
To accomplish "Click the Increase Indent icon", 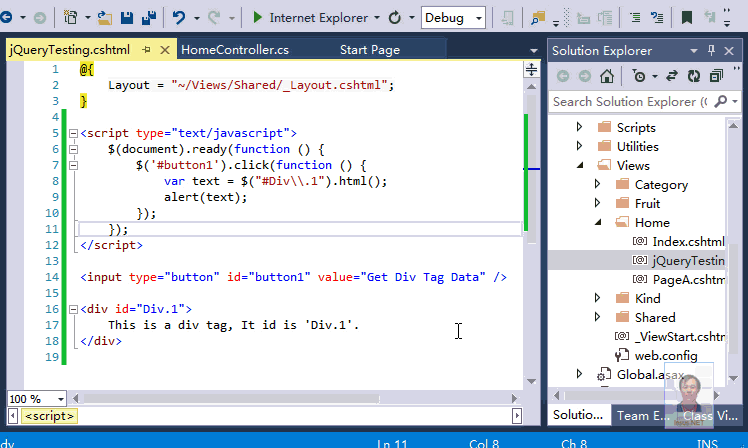I will pos(657,18).
